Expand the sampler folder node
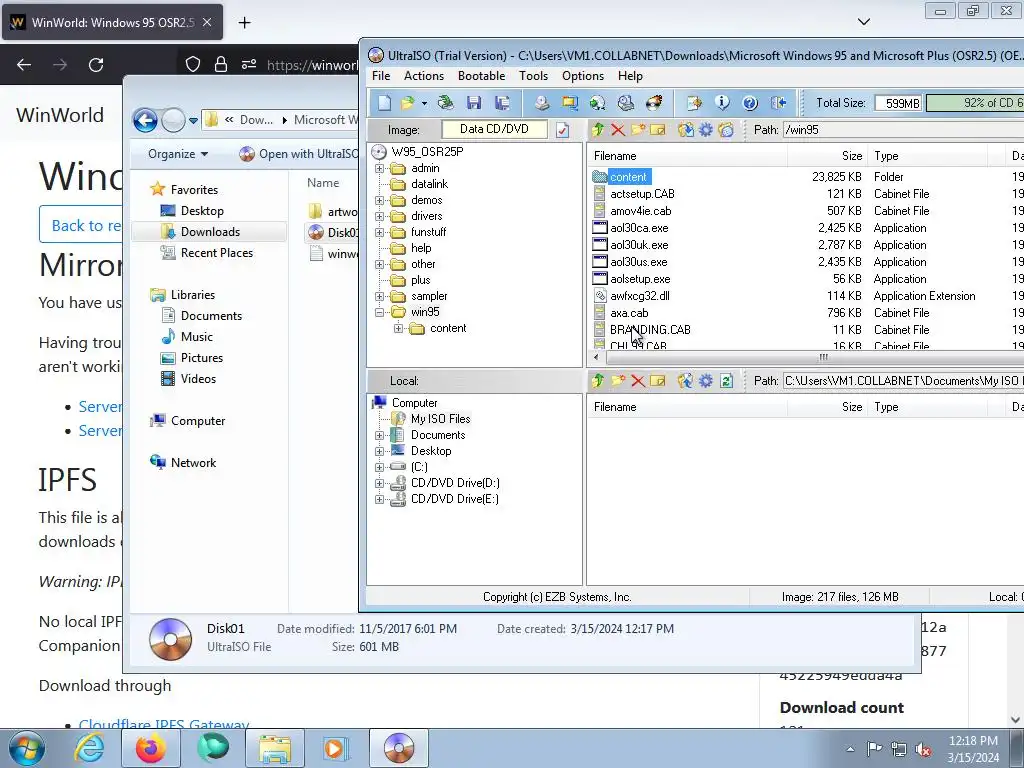Viewport: 1024px width, 768px height. (x=379, y=296)
